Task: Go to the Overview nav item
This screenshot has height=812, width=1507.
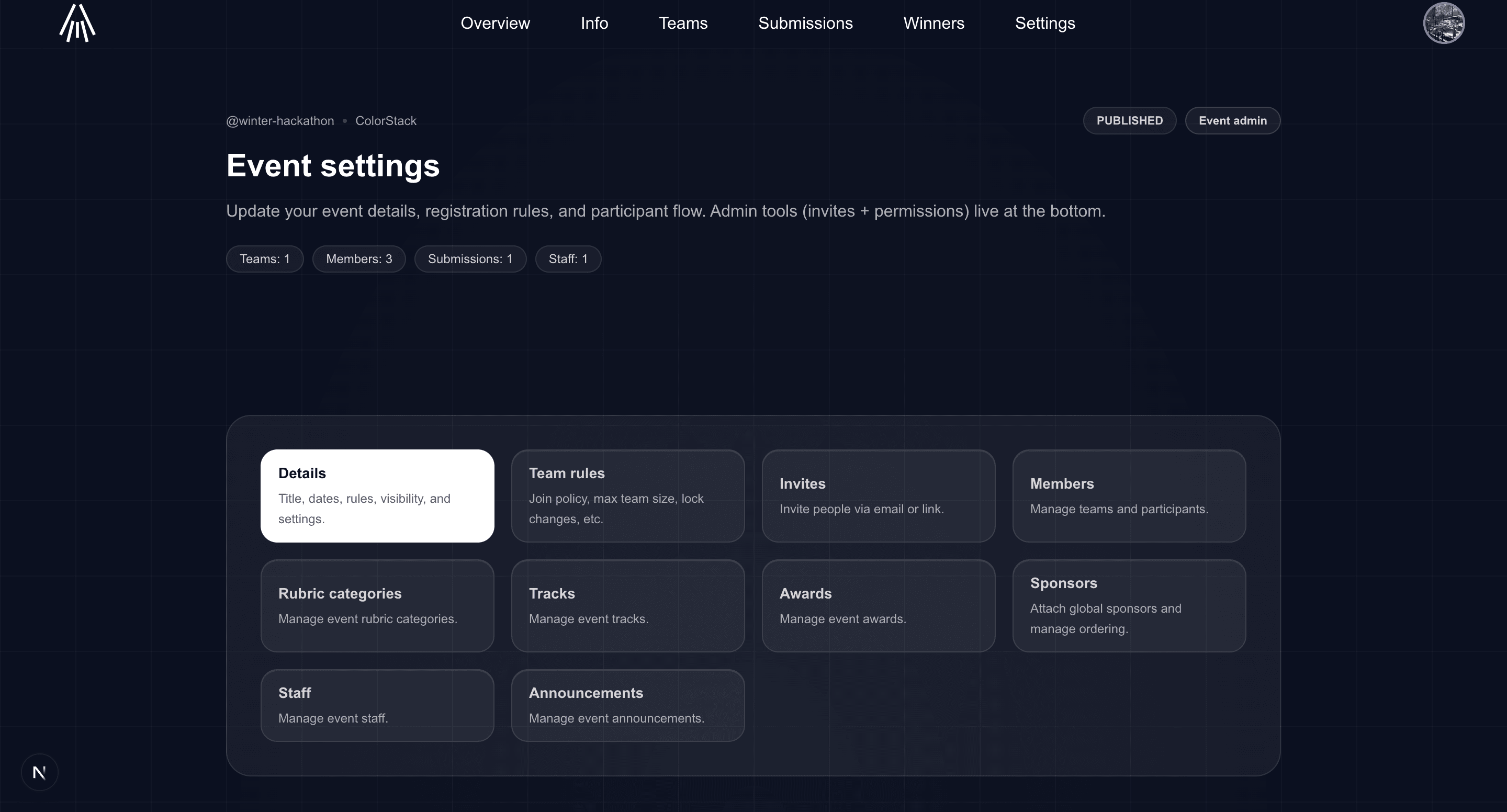Action: [495, 24]
